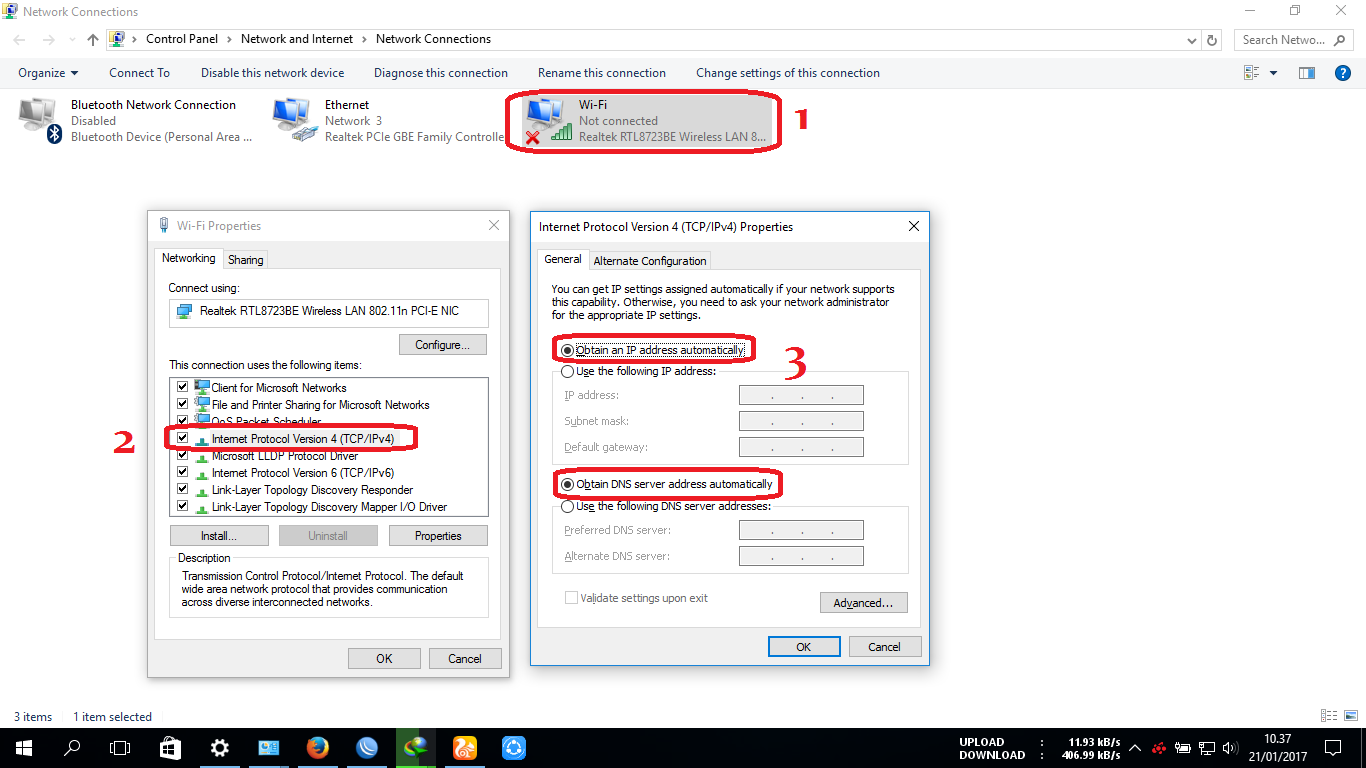The height and width of the screenshot is (768, 1366).
Task: Open the Alternate Configuration tab
Action: coord(650,261)
